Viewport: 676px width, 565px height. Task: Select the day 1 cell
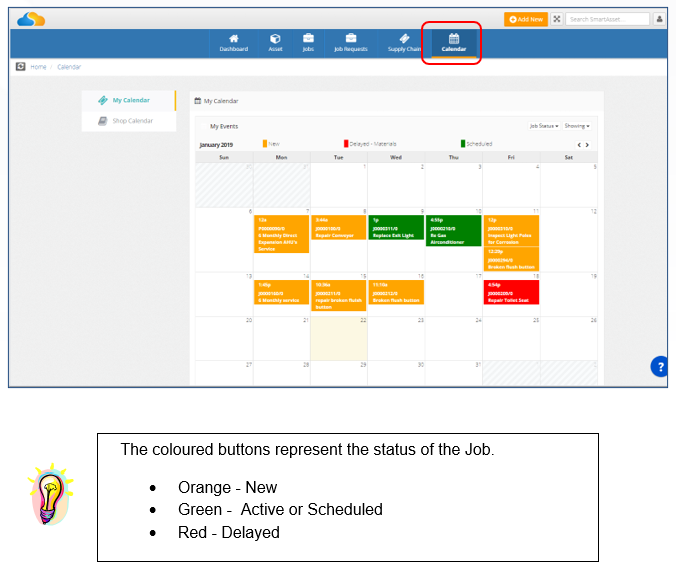click(338, 185)
